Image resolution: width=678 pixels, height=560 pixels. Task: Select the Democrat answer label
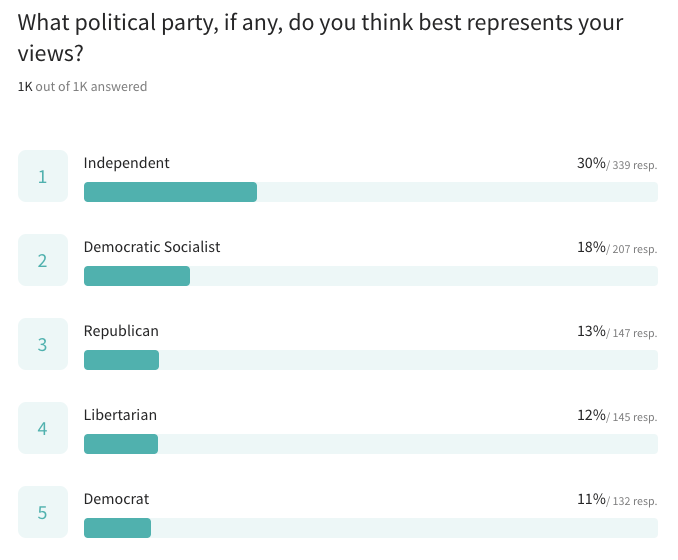[x=116, y=499]
